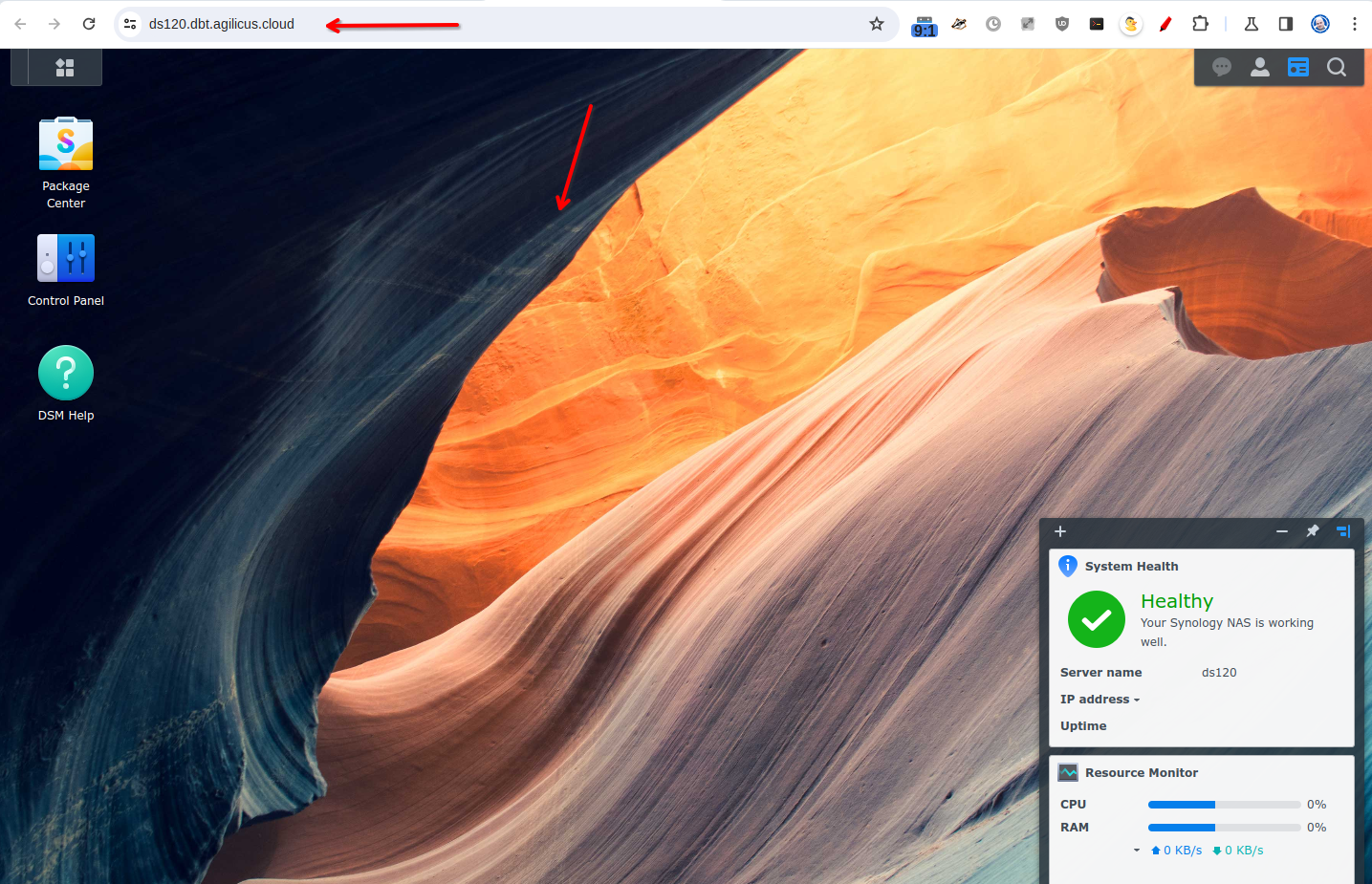The height and width of the screenshot is (884, 1372).
Task: Bookmark this page with the star
Action: [877, 24]
